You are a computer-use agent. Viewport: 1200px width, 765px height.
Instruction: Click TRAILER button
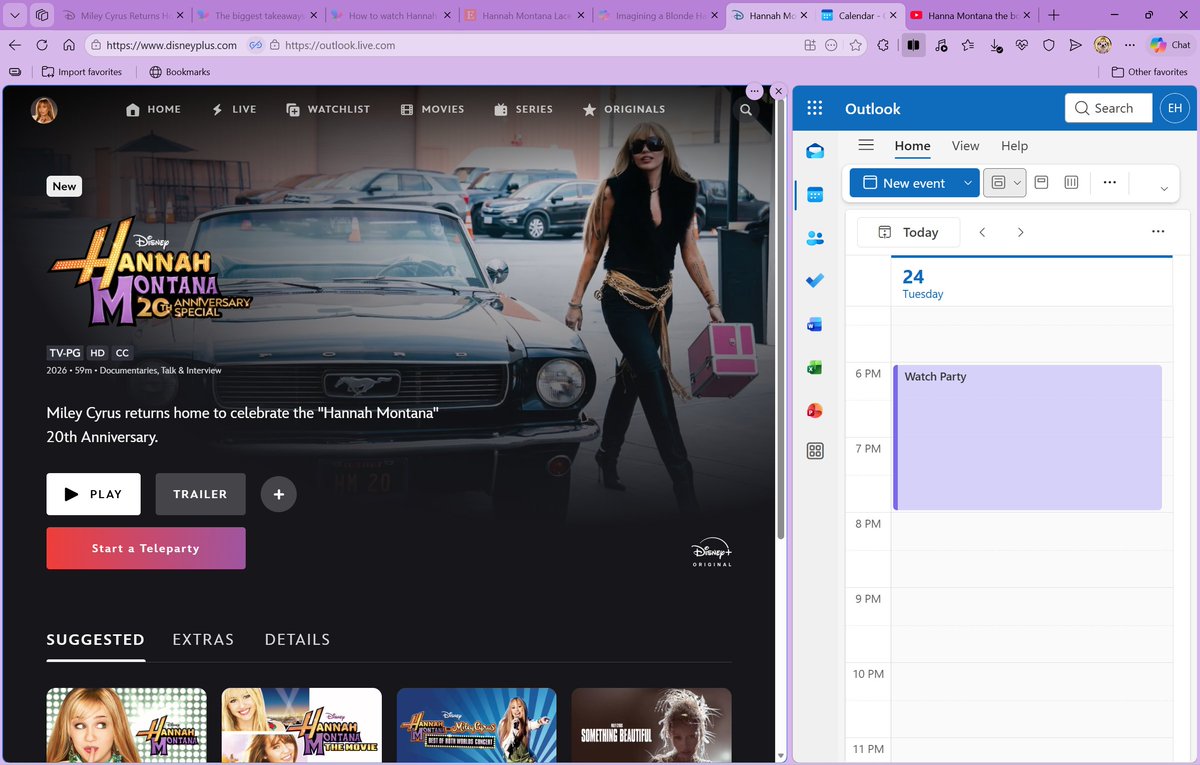click(200, 494)
